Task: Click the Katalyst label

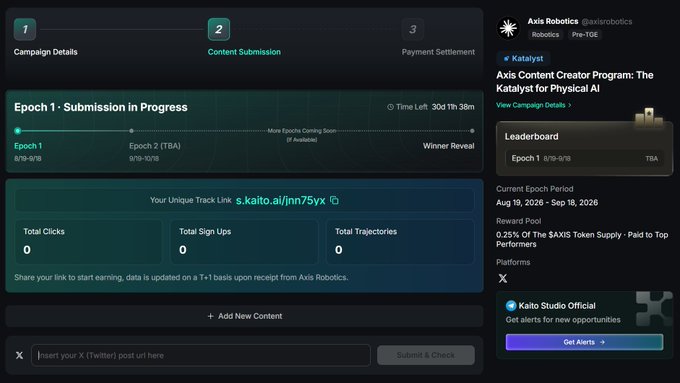Action: [527, 59]
